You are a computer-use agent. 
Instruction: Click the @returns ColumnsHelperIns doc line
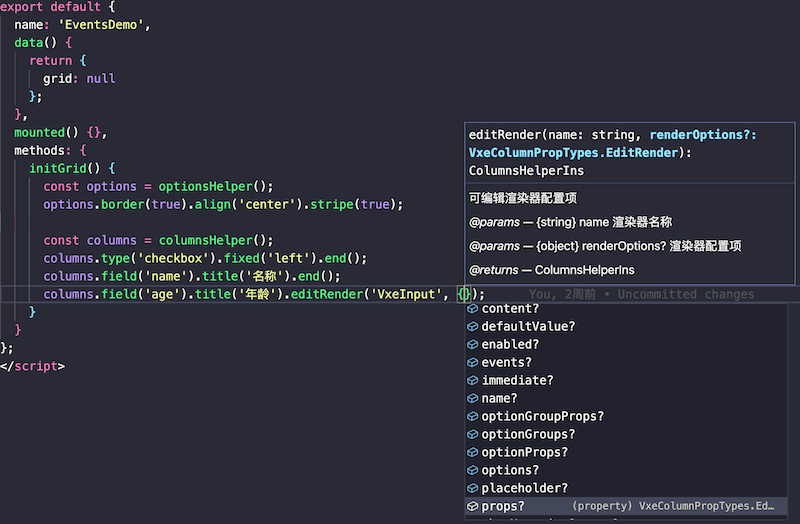coord(552,270)
